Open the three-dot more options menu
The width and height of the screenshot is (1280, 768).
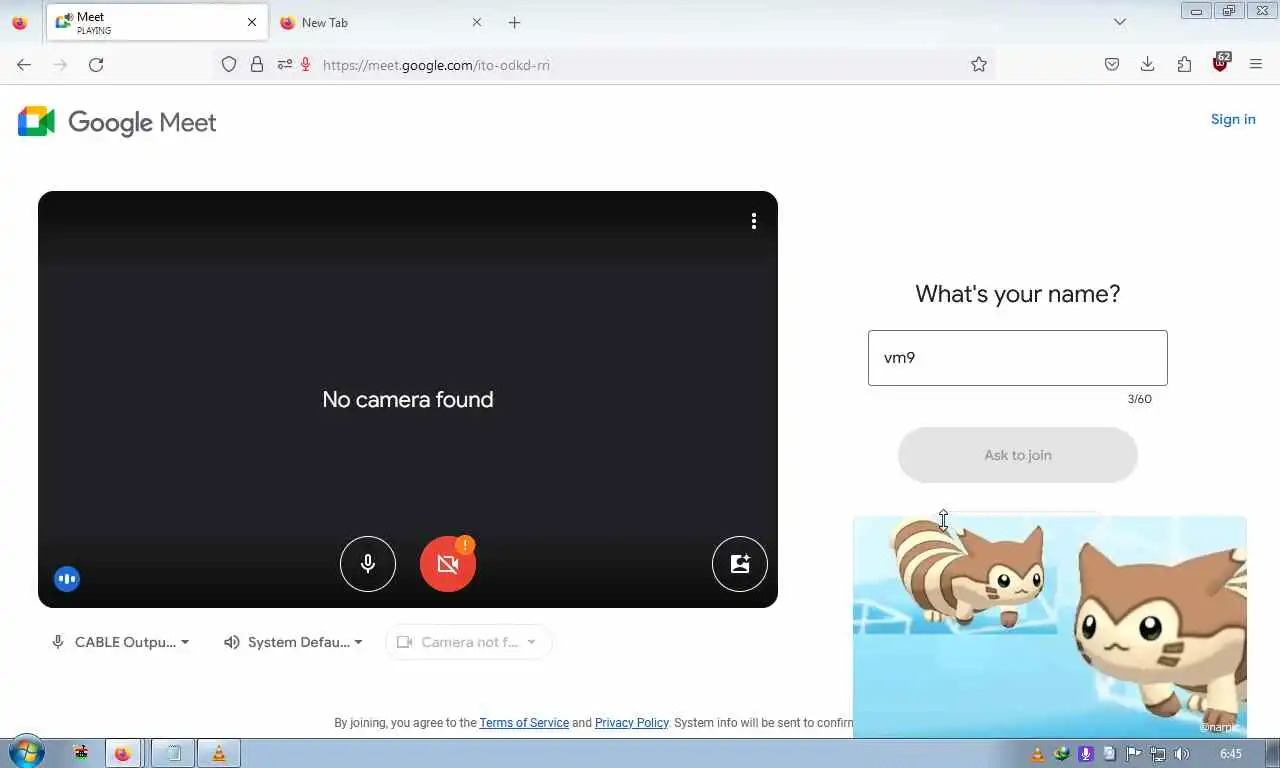pos(754,221)
